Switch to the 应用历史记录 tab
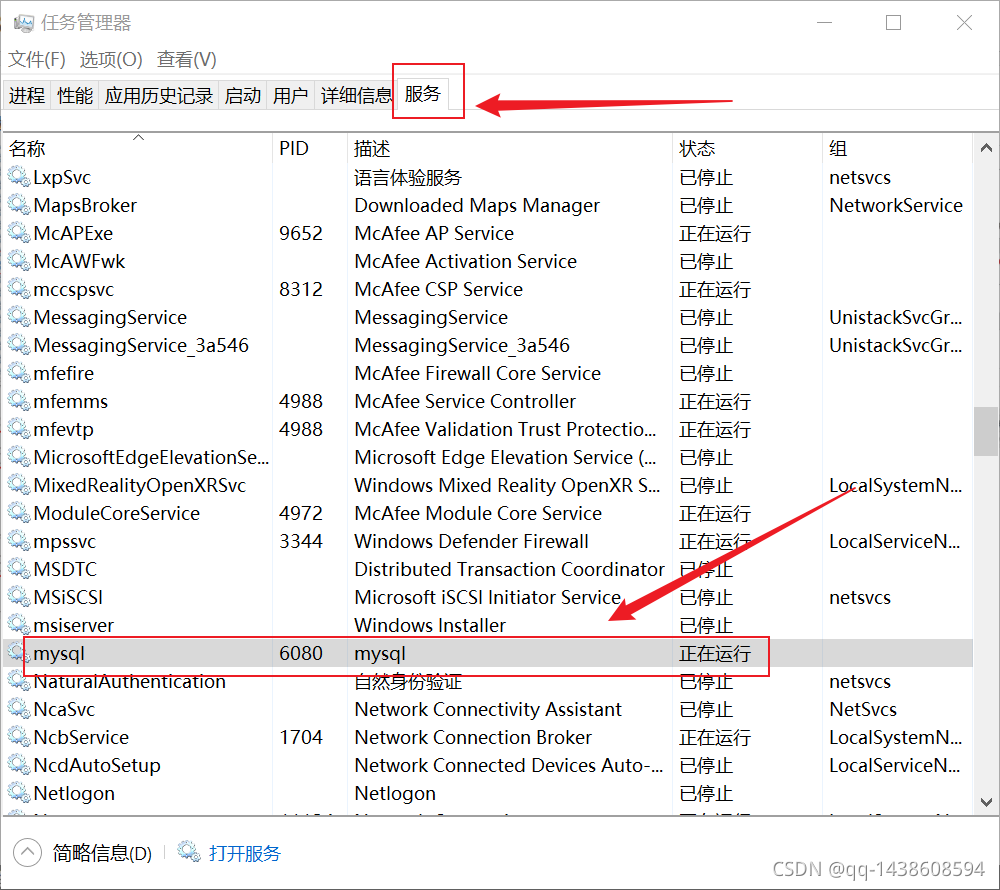This screenshot has width=1000, height=890. click(x=159, y=96)
